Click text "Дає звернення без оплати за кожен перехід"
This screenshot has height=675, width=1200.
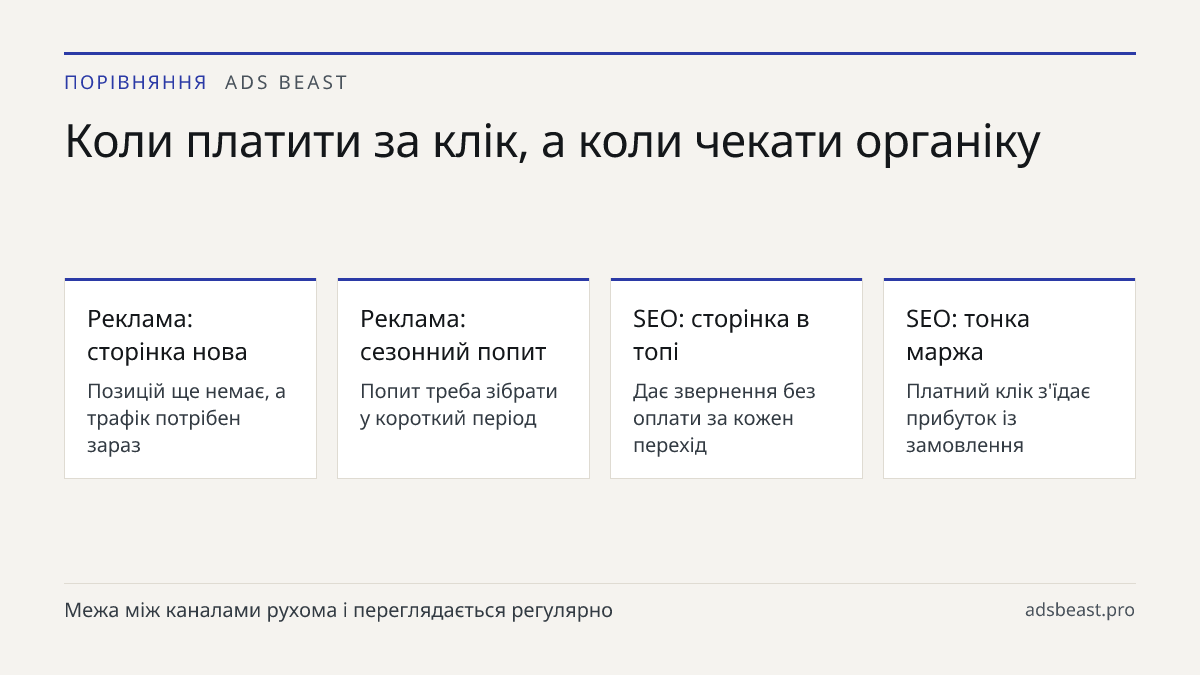click(724, 418)
